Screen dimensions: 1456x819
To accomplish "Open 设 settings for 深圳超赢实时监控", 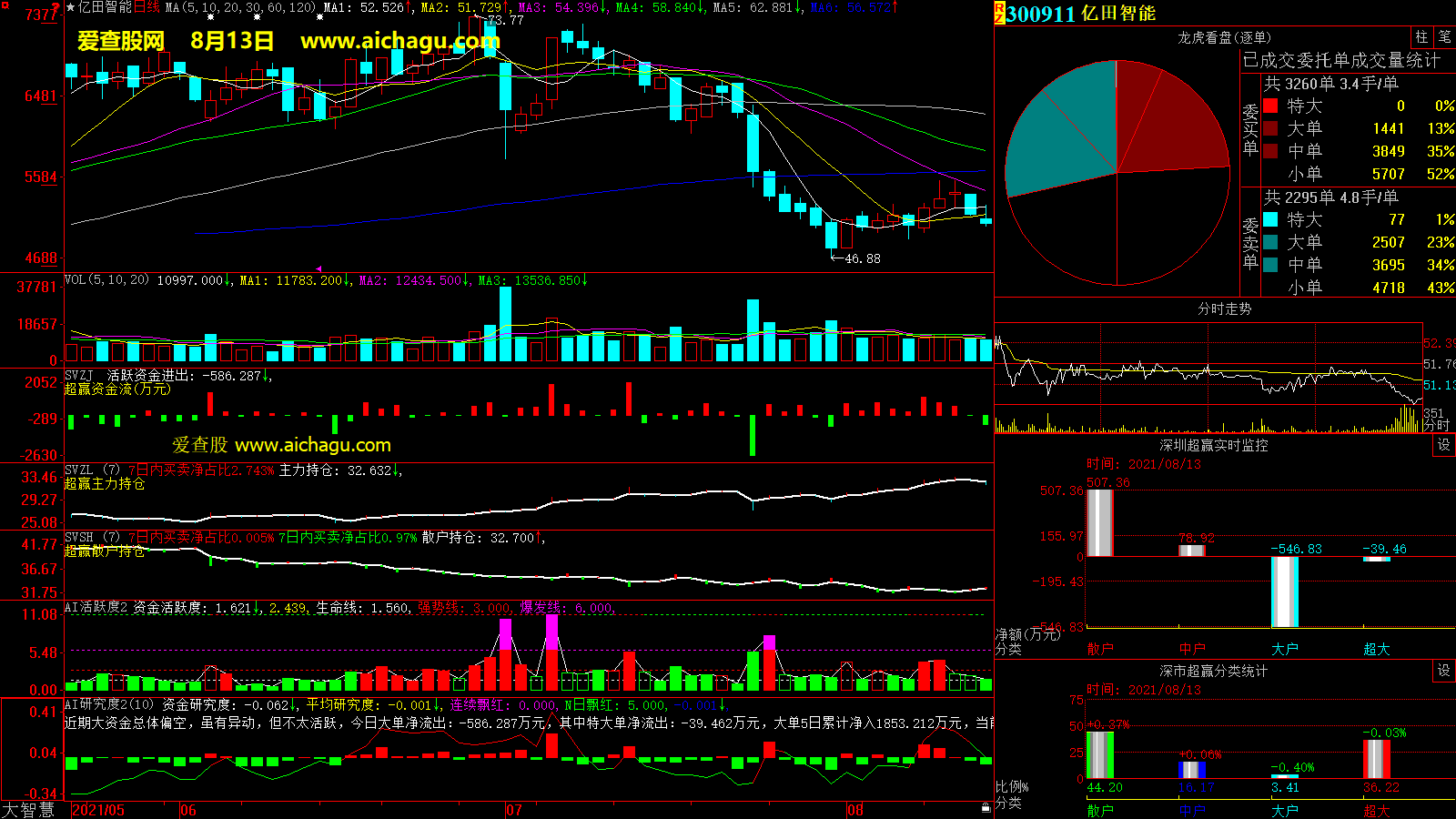I will (x=1443, y=445).
